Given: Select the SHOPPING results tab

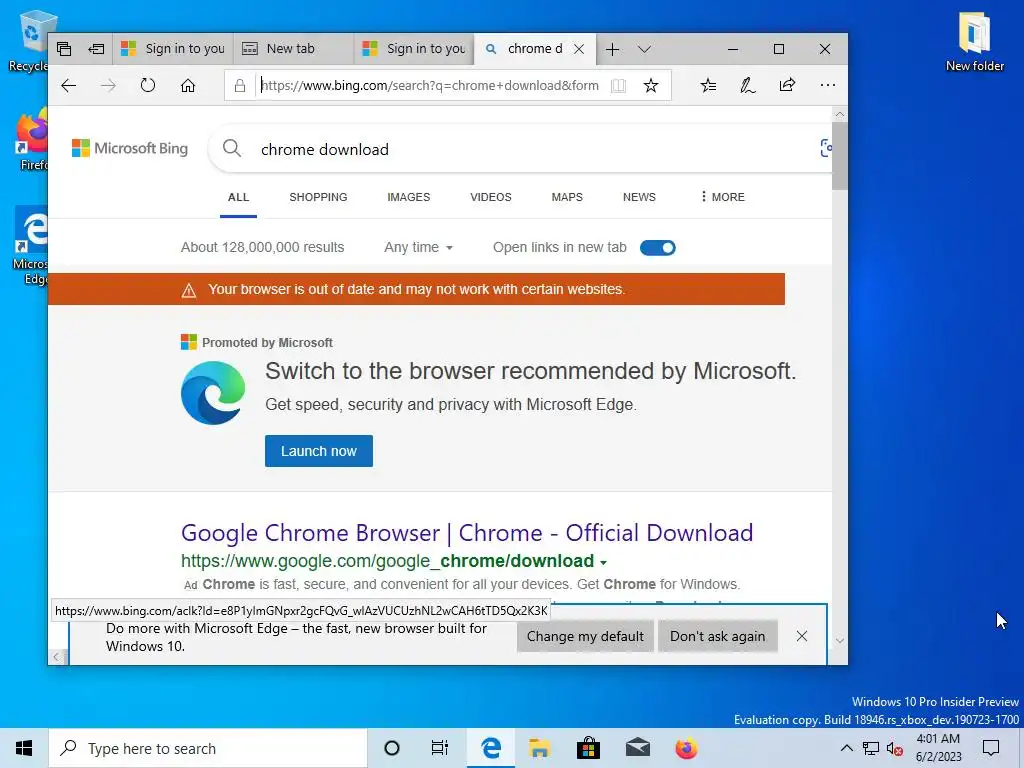Looking at the screenshot, I should tap(318, 197).
